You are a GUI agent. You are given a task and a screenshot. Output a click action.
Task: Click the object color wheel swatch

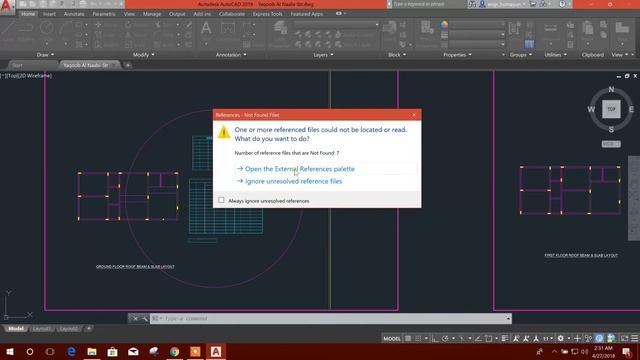click(444, 24)
